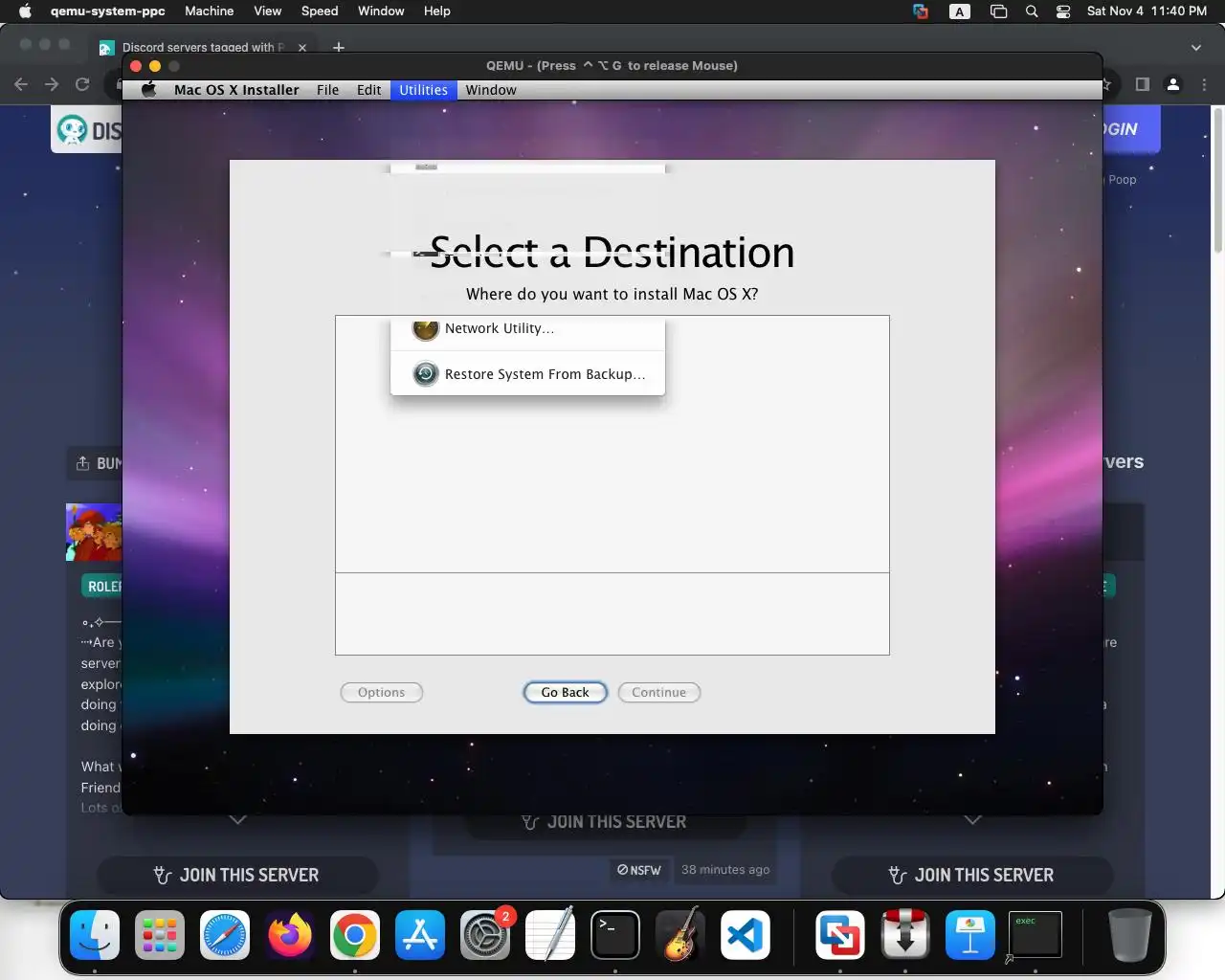1225x980 pixels.
Task: Click the exec terminal item in Dock
Action: (1035, 935)
